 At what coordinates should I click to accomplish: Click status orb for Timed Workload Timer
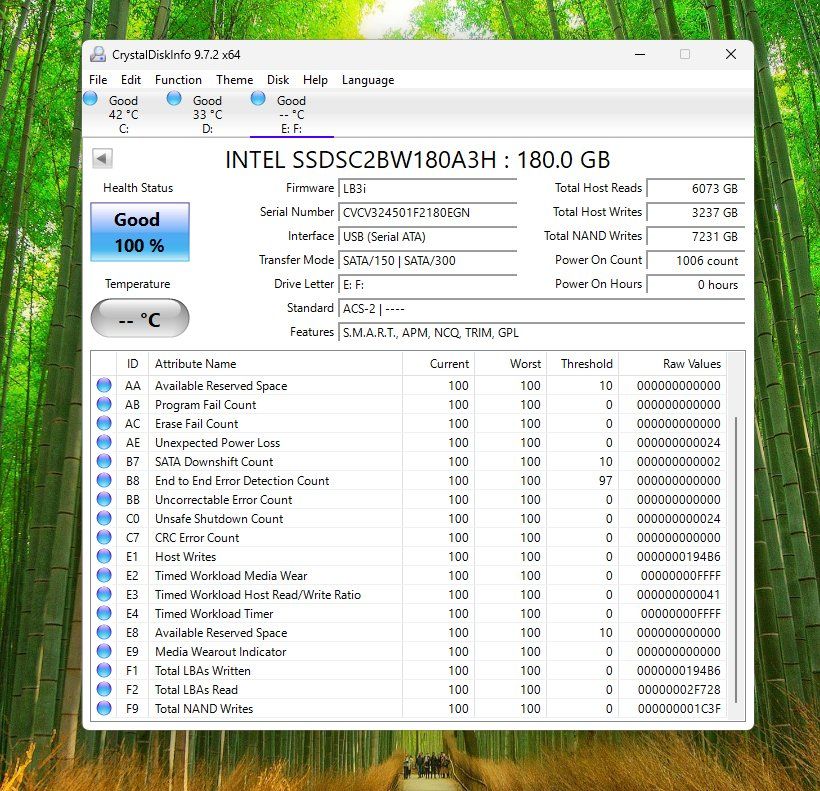(x=104, y=613)
